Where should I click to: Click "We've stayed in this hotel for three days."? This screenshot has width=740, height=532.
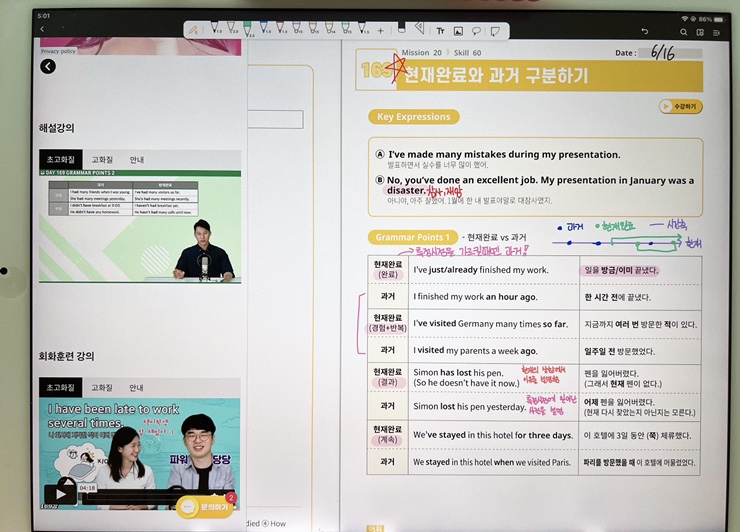point(493,435)
